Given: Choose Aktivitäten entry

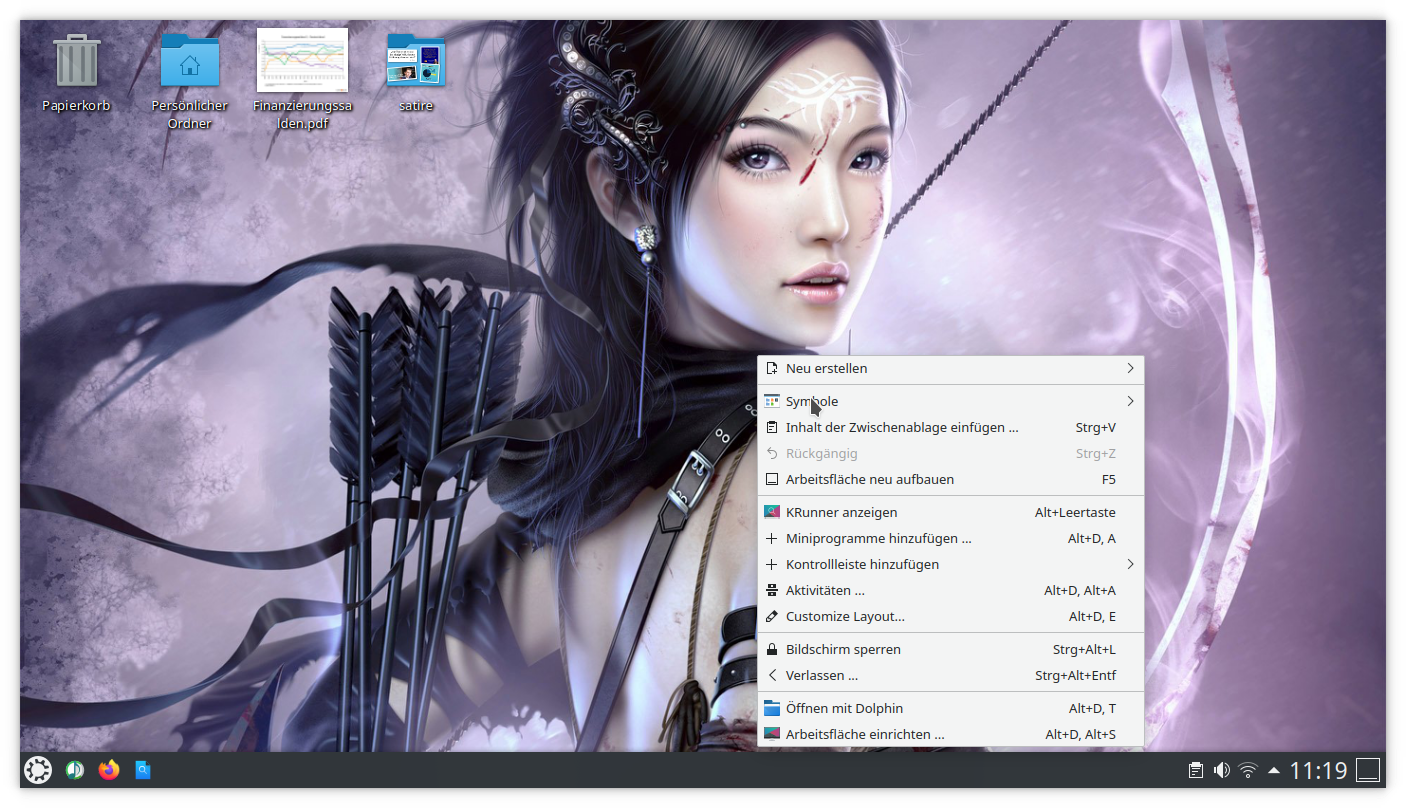Looking at the screenshot, I should tap(950, 590).
